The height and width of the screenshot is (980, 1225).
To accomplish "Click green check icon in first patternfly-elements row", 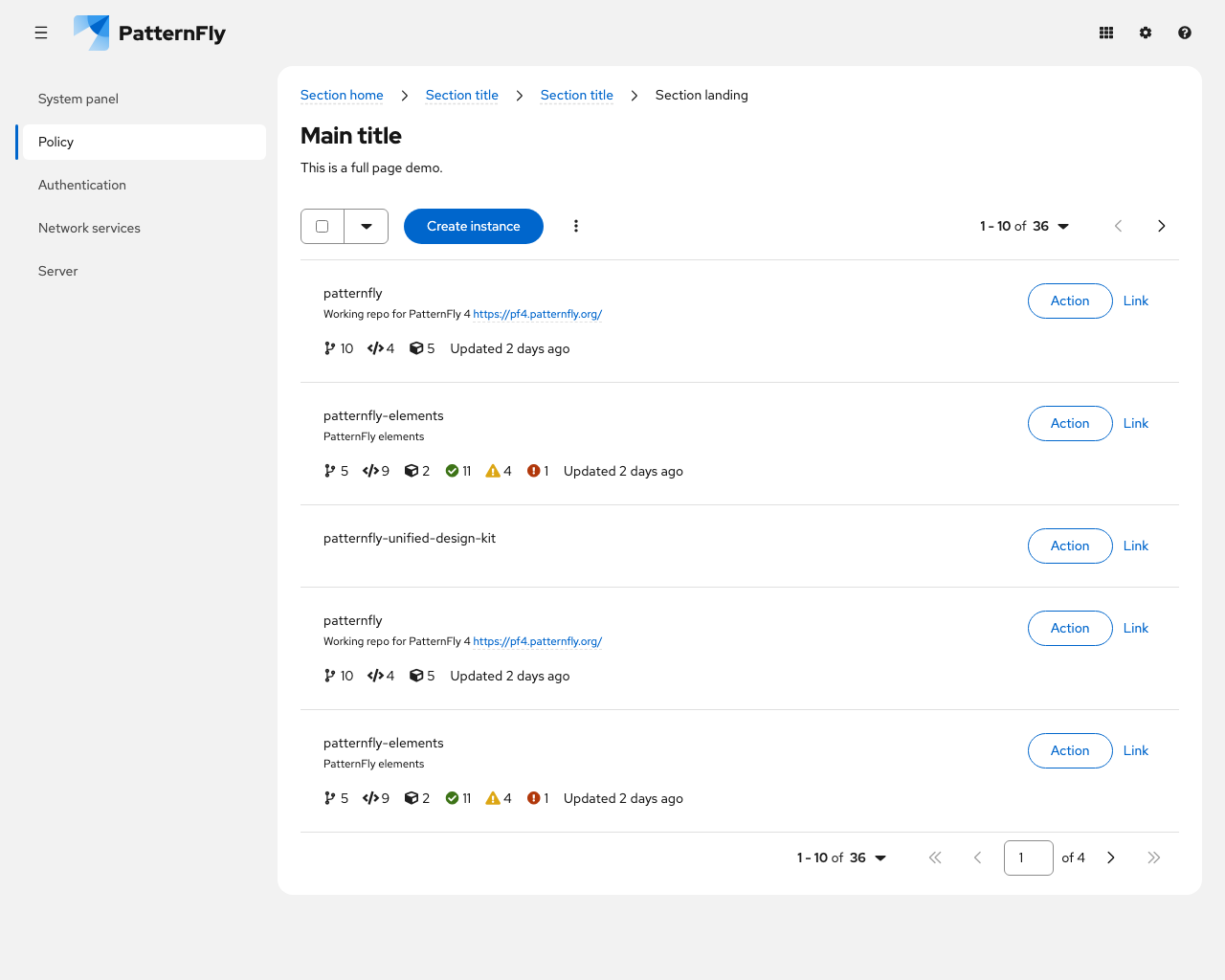I will click(452, 471).
